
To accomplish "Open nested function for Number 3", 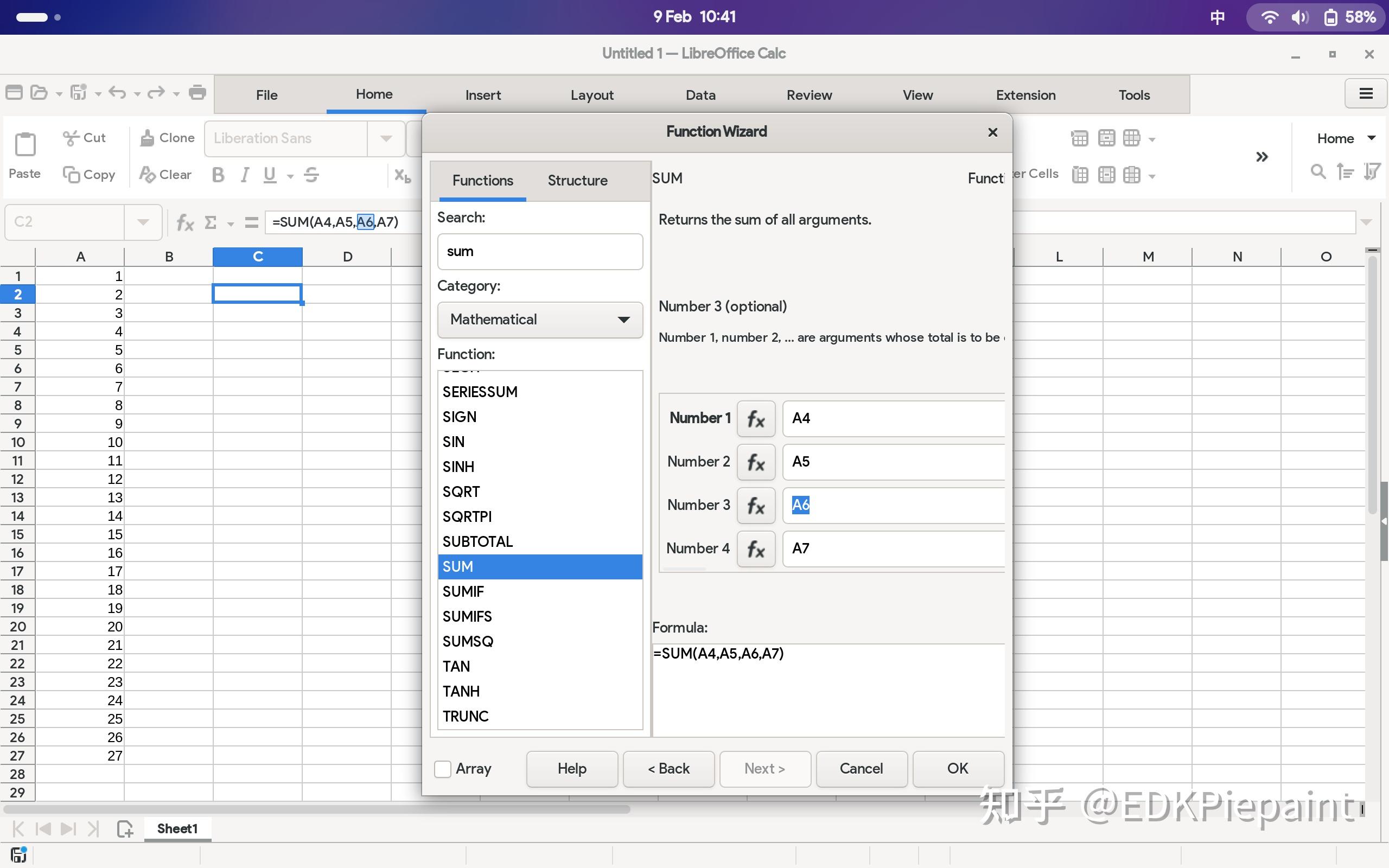I will [755, 505].
